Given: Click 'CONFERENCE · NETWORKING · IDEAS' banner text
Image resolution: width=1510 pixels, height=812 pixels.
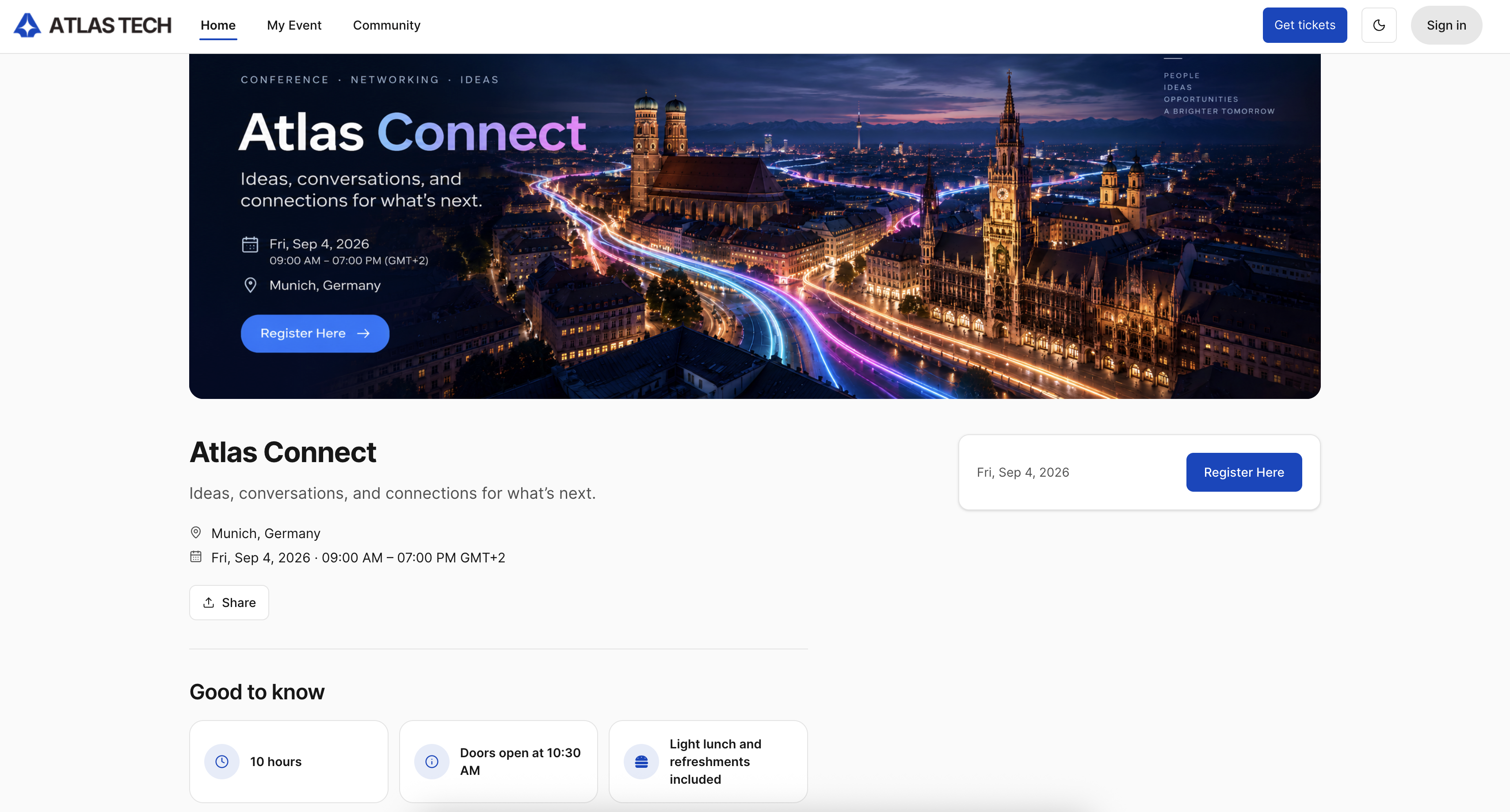Looking at the screenshot, I should pos(369,80).
